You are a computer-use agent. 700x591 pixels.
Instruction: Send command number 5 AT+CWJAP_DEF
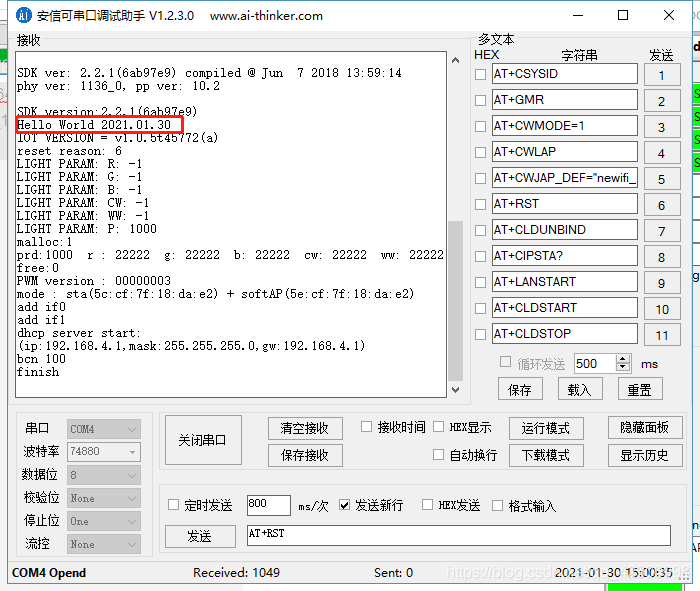[x=662, y=179]
